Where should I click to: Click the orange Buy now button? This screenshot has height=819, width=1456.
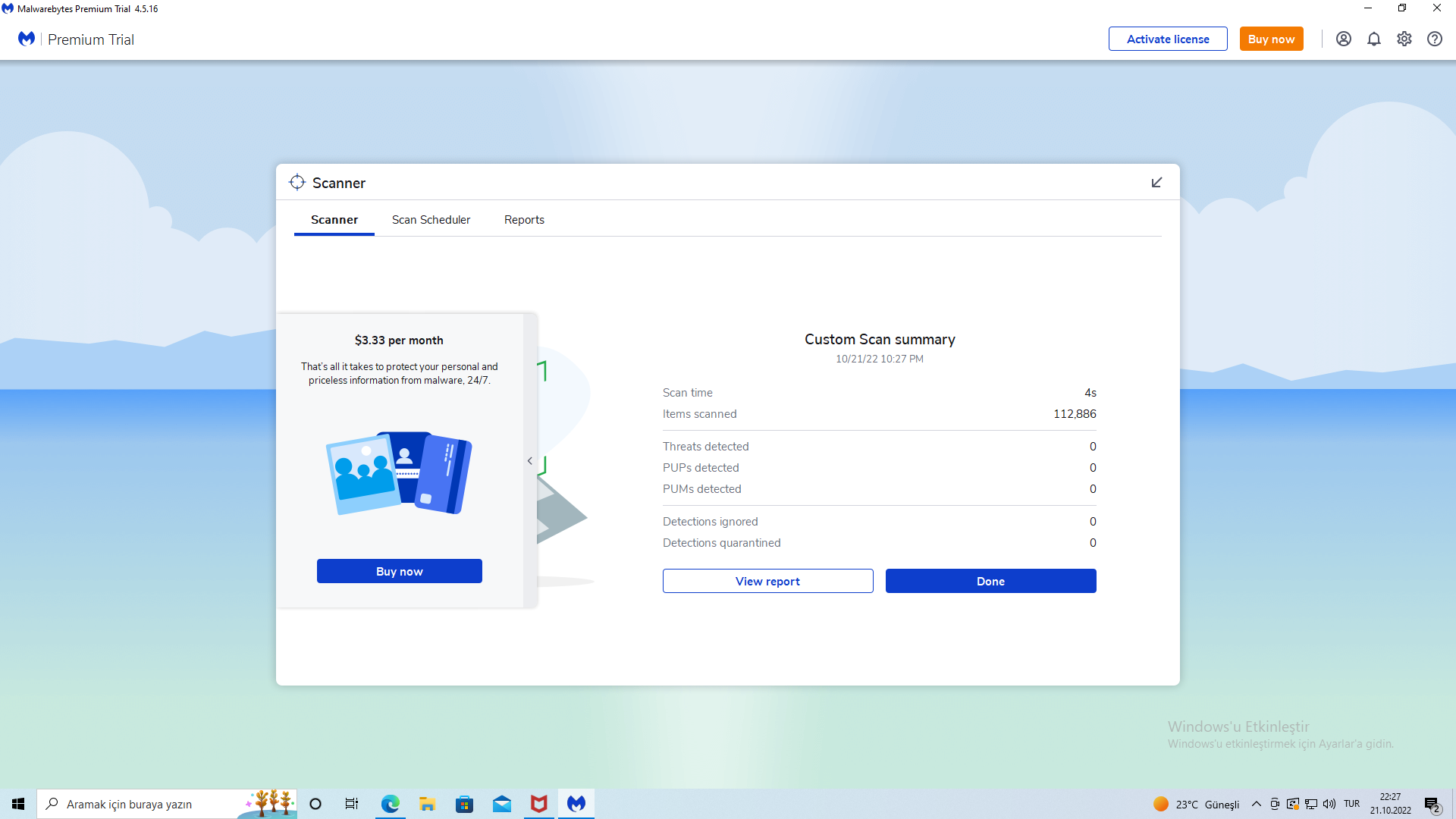click(1271, 39)
